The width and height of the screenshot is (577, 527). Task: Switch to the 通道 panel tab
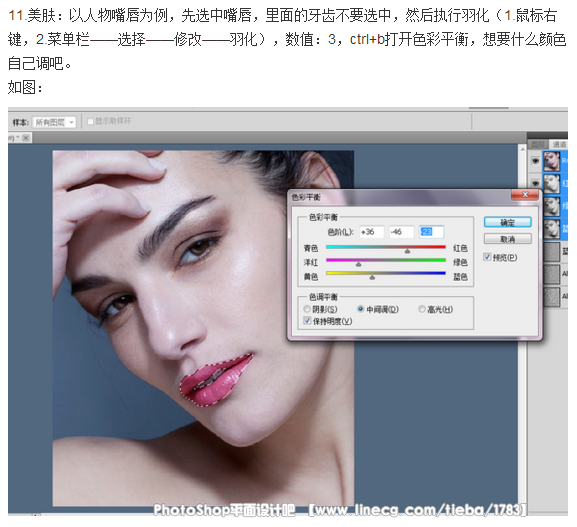click(559, 145)
